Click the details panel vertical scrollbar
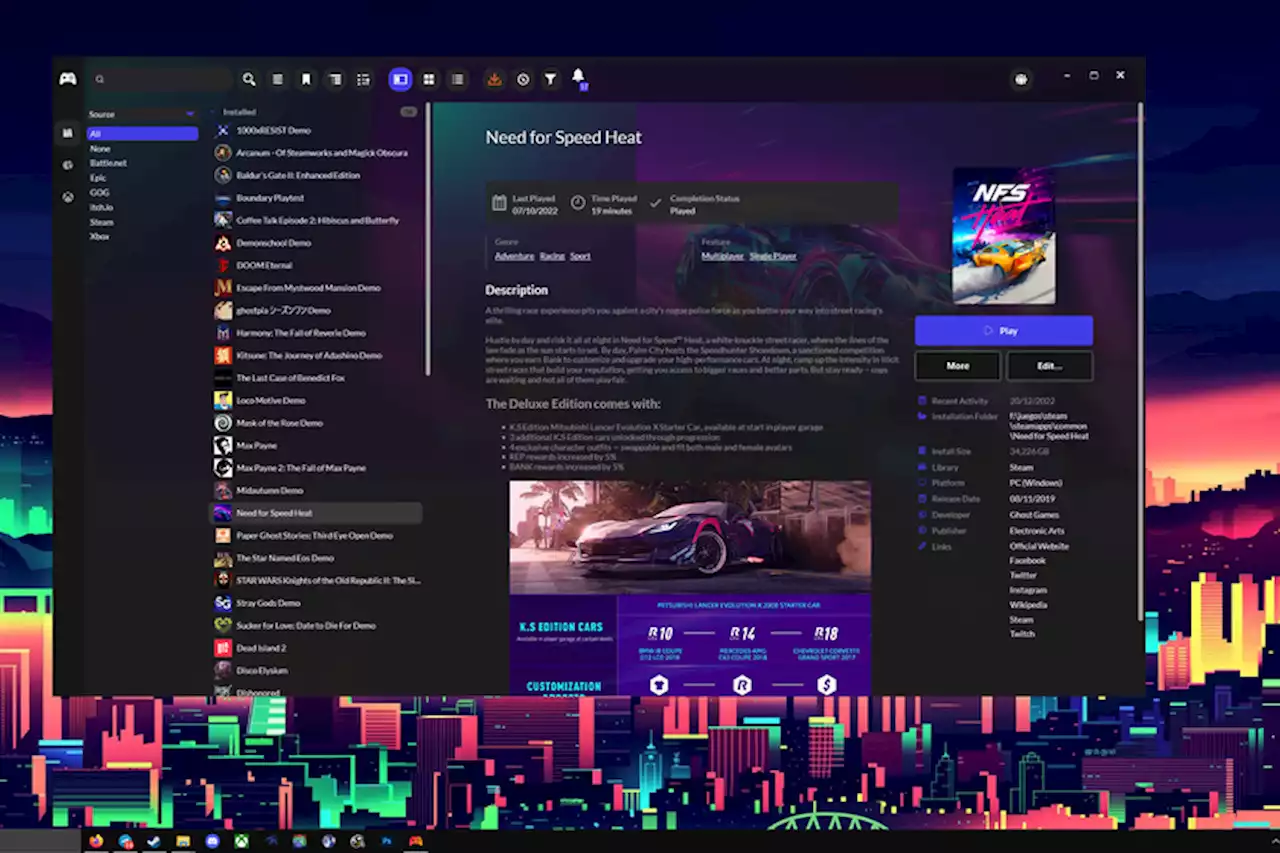Screen dimensions: 1280x853 click(x=1140, y=360)
